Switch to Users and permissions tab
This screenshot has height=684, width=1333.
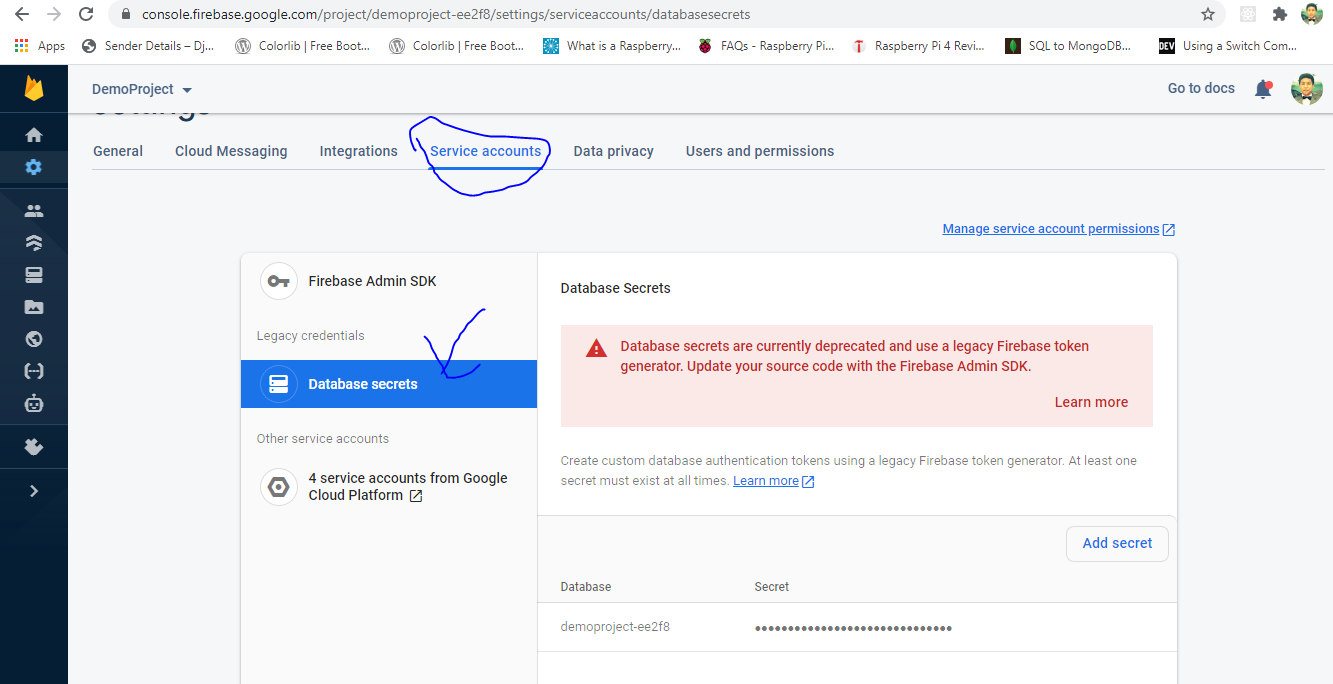[759, 151]
